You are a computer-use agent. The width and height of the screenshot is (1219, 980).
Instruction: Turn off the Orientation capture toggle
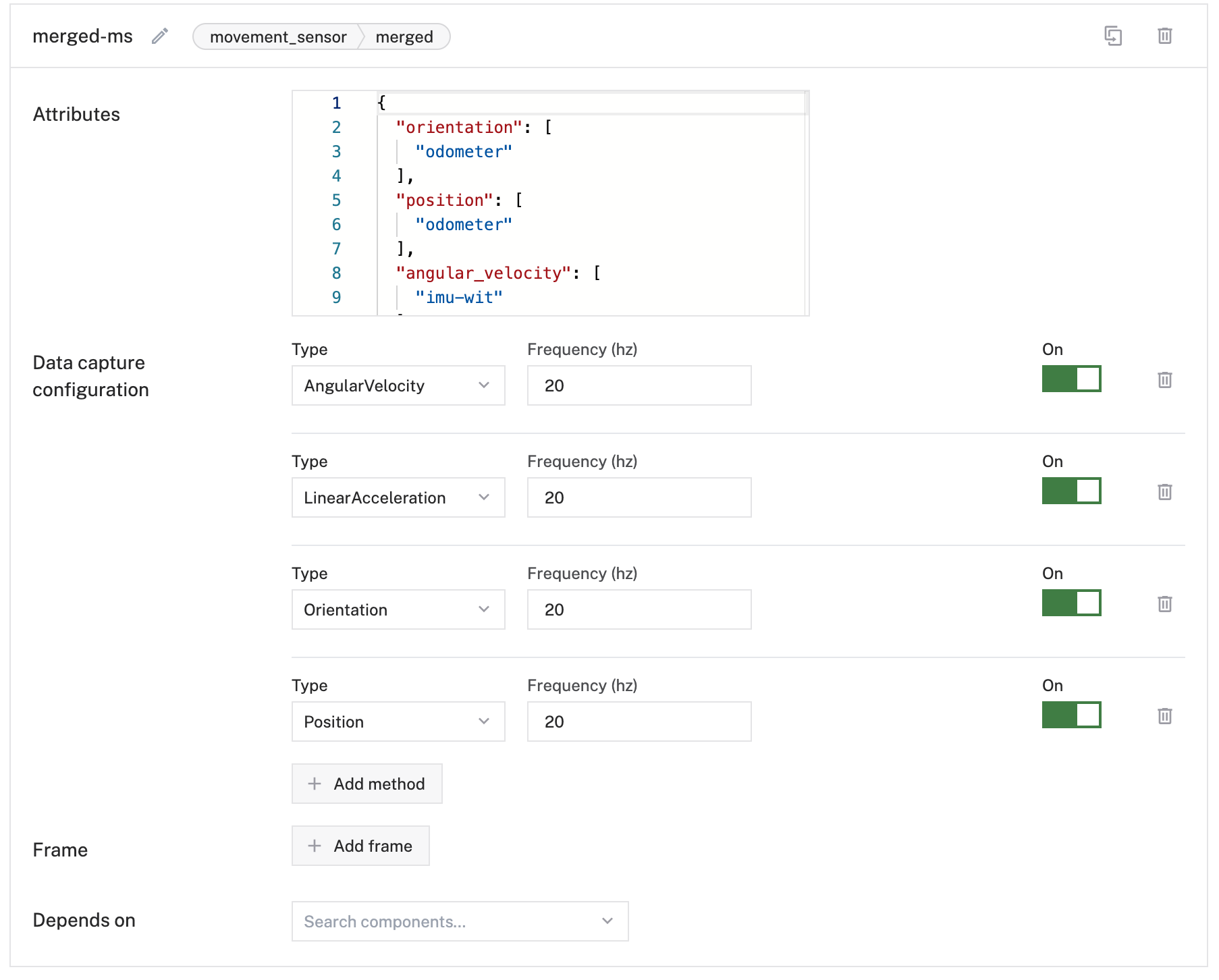[x=1071, y=603]
